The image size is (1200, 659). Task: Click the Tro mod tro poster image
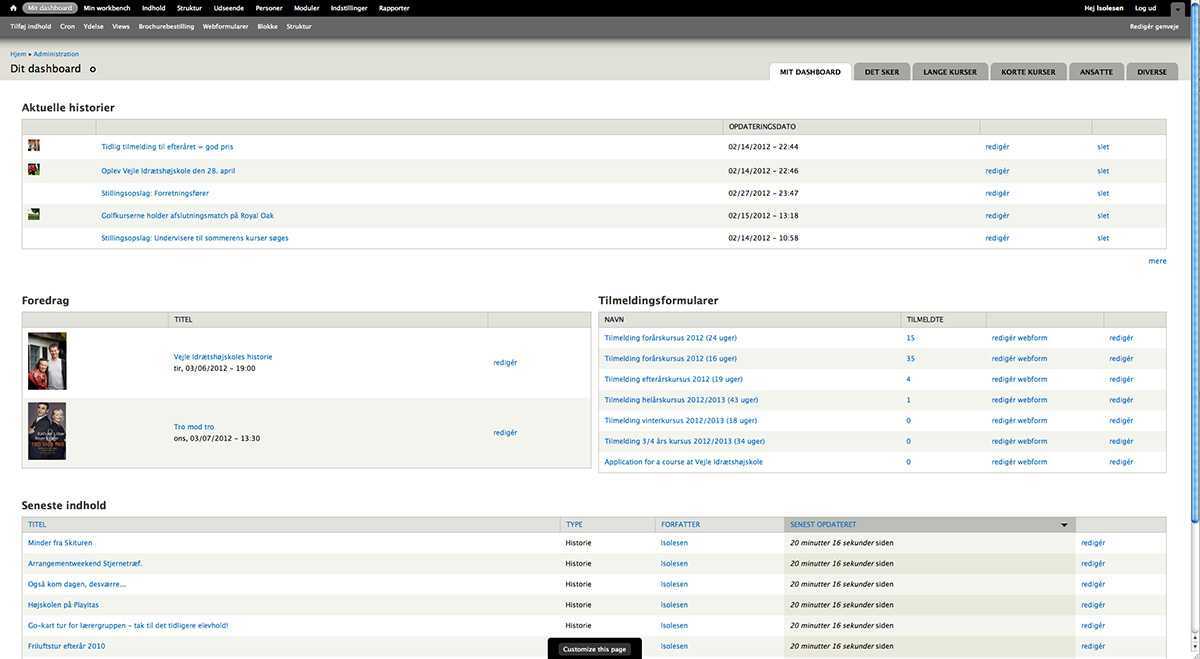coord(47,431)
